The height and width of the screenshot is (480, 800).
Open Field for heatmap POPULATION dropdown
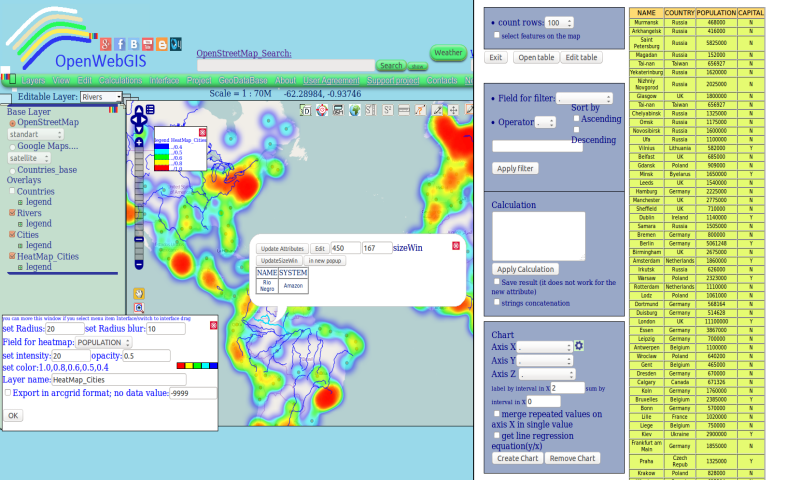coord(104,342)
